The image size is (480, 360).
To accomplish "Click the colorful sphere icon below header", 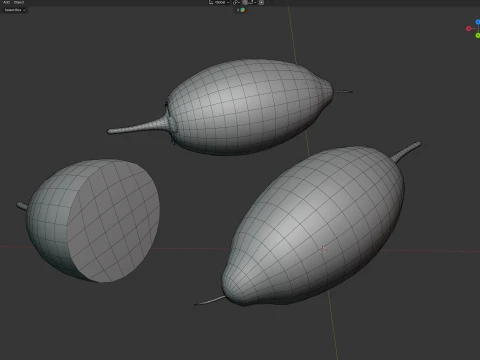I will 243,10.
